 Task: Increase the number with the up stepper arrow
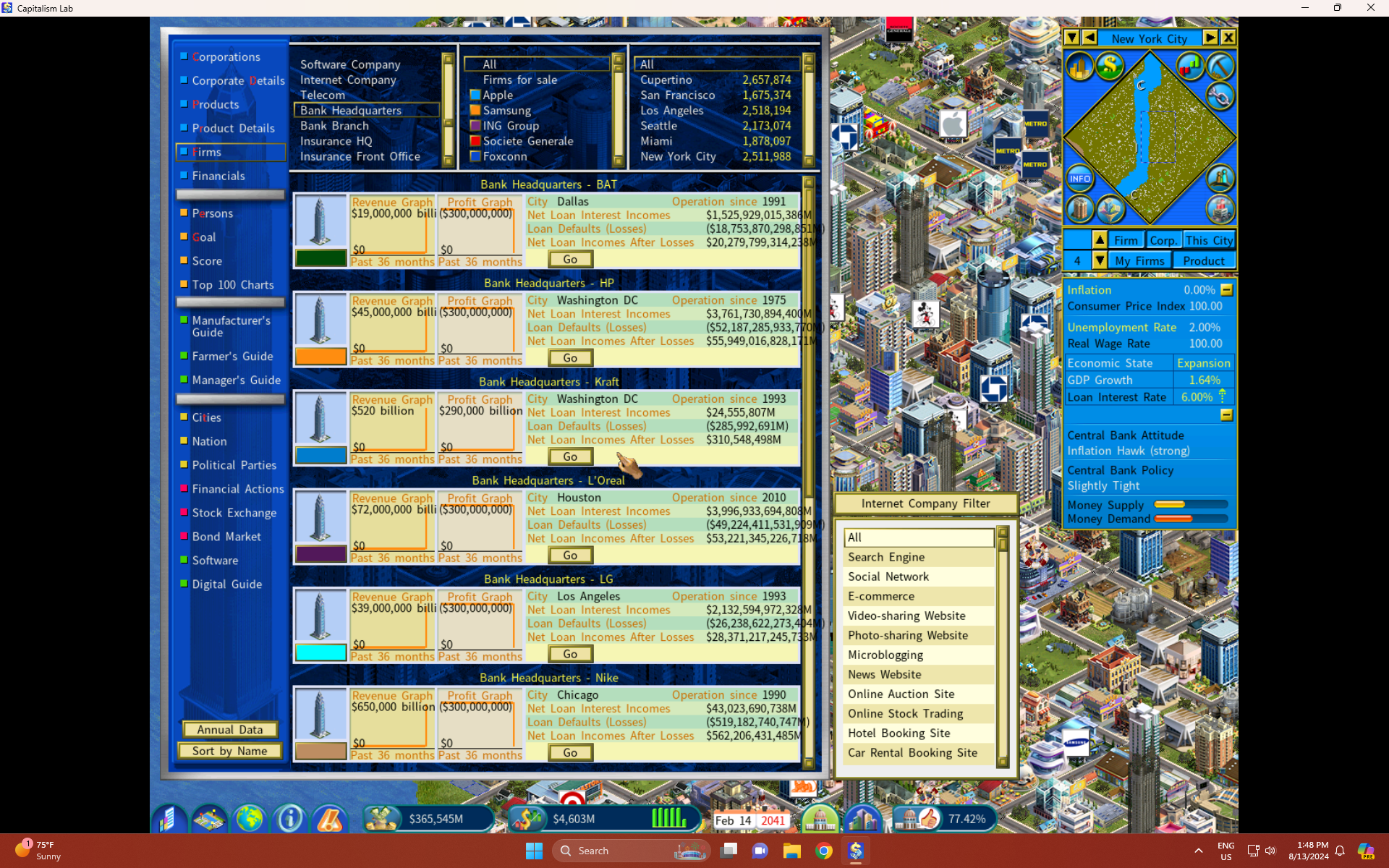coord(1099,239)
